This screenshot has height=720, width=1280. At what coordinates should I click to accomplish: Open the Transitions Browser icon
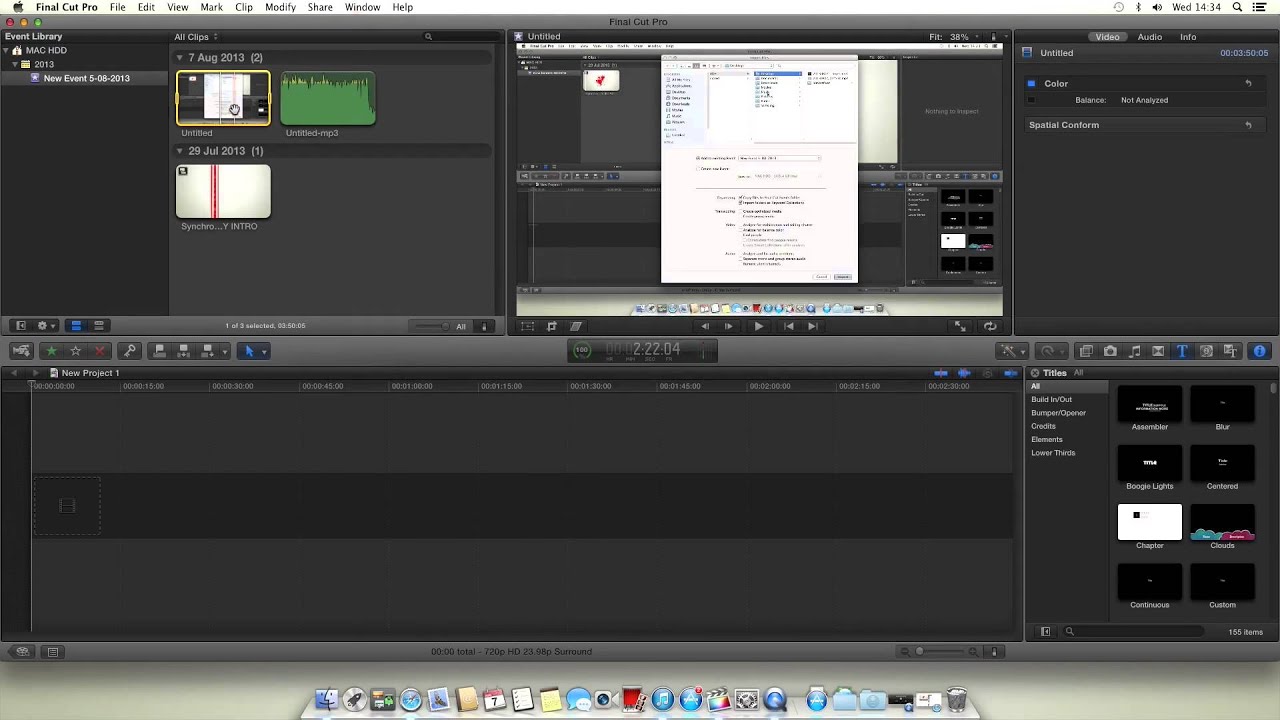tap(1158, 351)
